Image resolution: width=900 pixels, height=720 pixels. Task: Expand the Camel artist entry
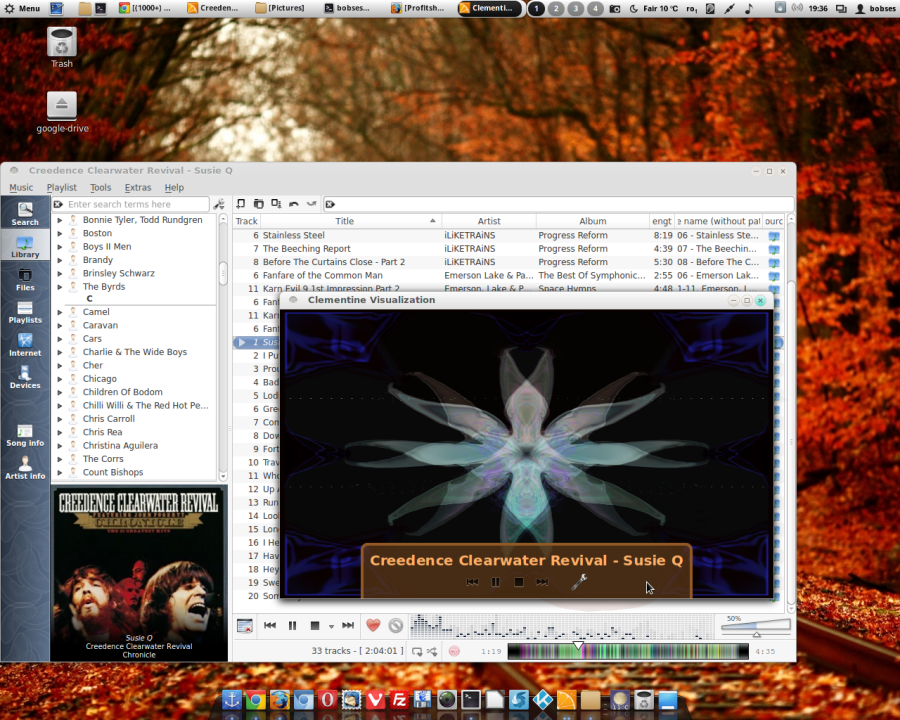point(60,312)
